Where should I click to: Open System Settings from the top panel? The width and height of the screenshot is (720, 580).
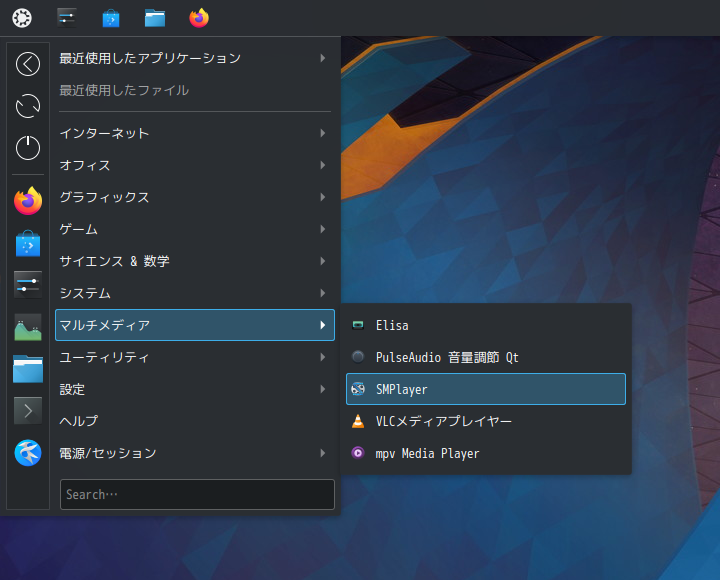pos(67,18)
